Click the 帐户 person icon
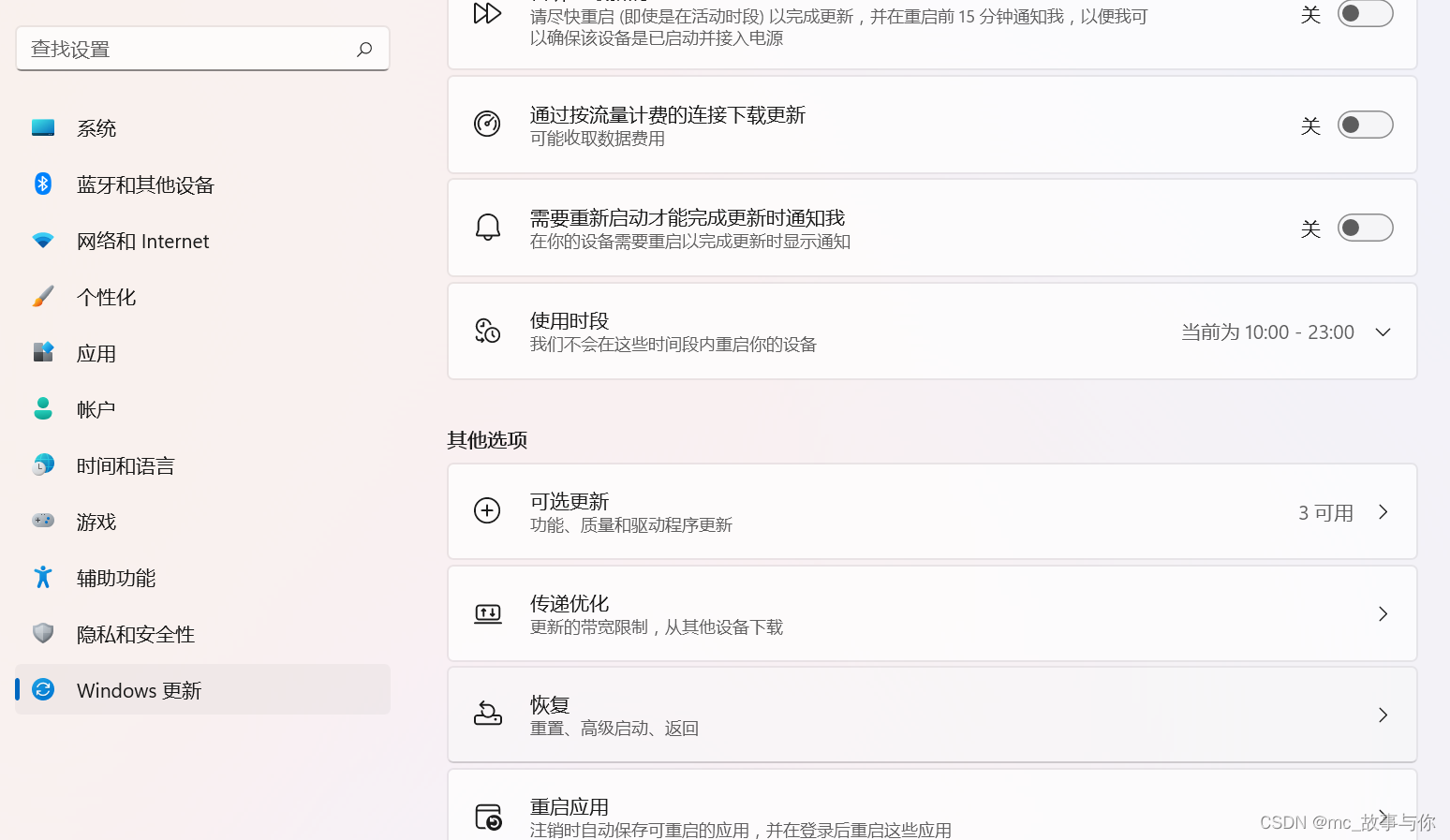 [43, 408]
